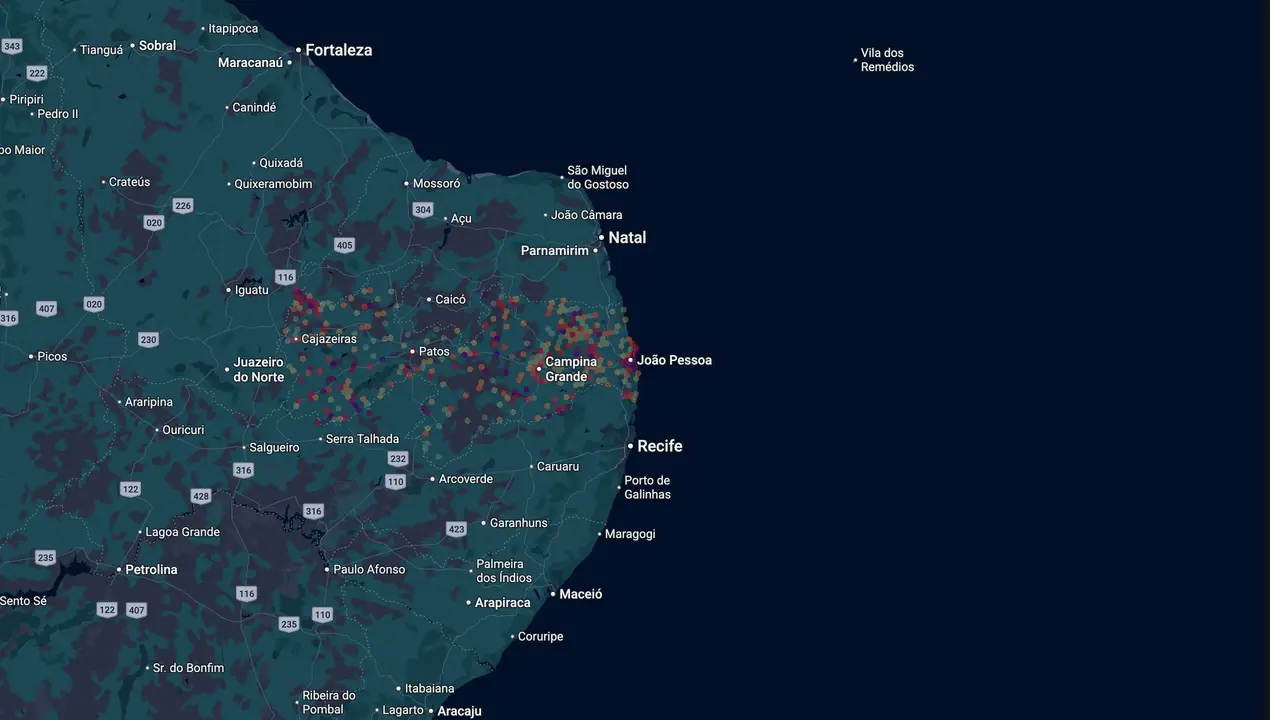Select the Campina Grande label
The image size is (1270, 720).
[x=571, y=369]
